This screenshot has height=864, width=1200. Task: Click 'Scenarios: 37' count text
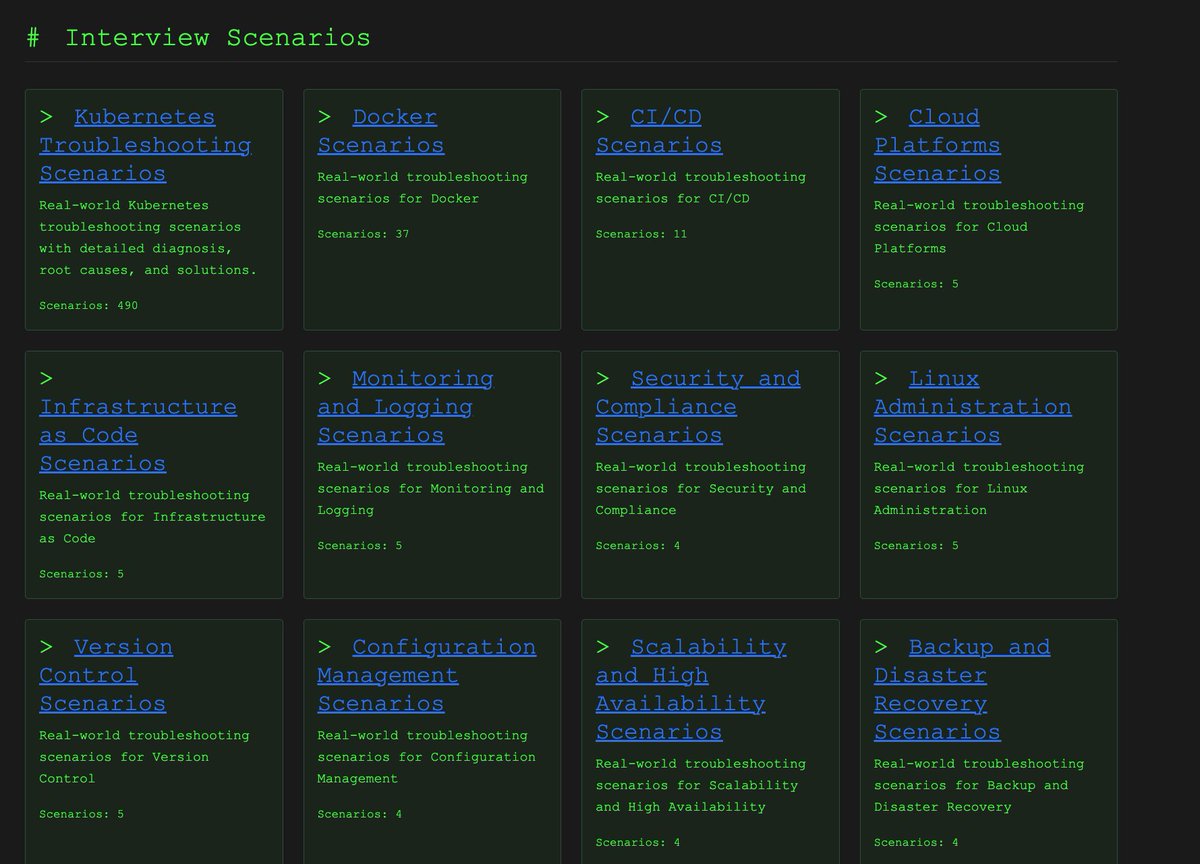click(363, 234)
